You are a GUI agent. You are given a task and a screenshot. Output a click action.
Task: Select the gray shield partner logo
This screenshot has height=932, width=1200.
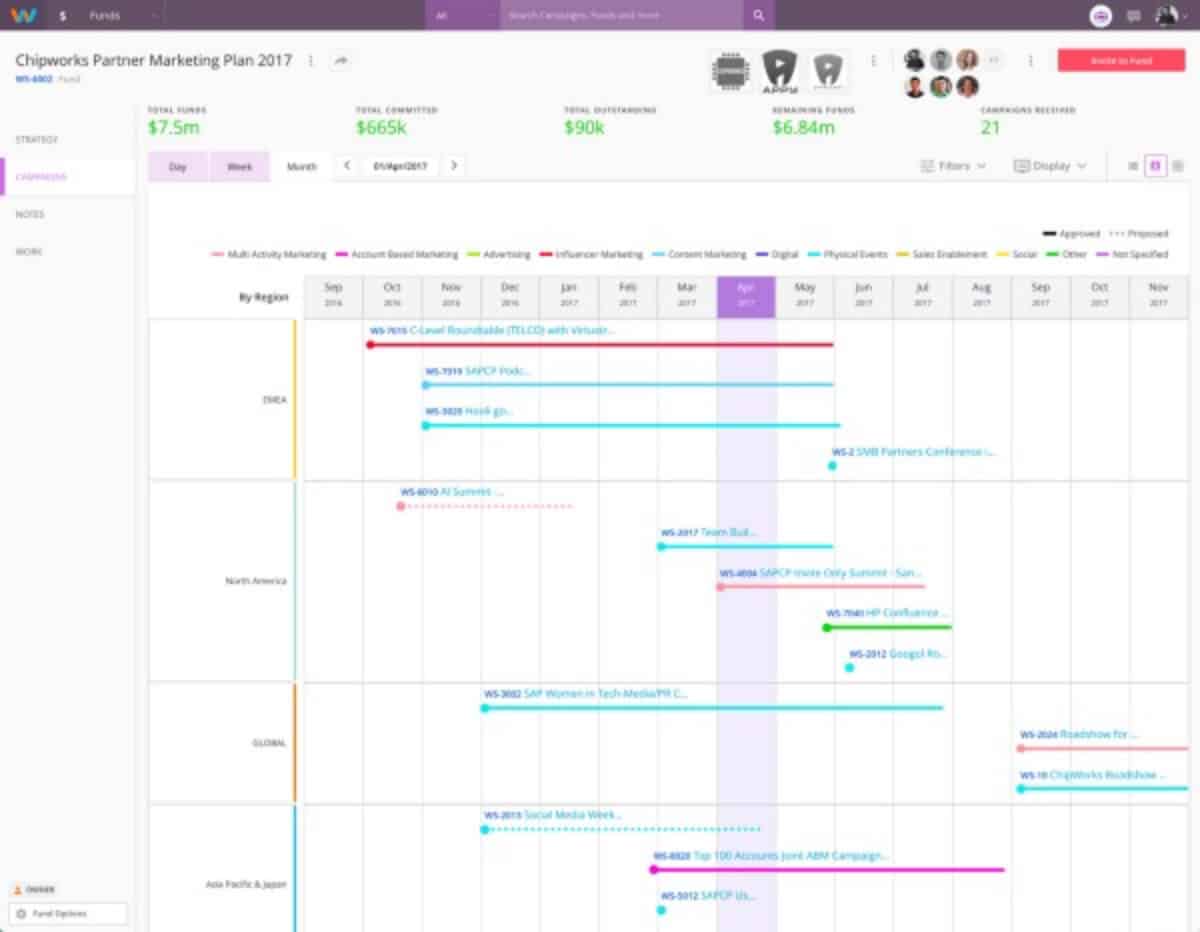point(828,71)
